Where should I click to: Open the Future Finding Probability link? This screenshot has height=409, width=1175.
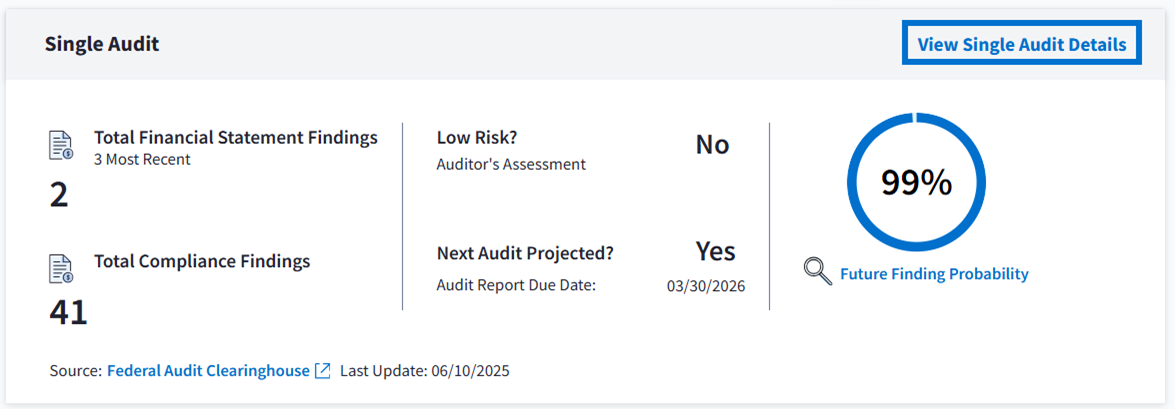(x=934, y=274)
